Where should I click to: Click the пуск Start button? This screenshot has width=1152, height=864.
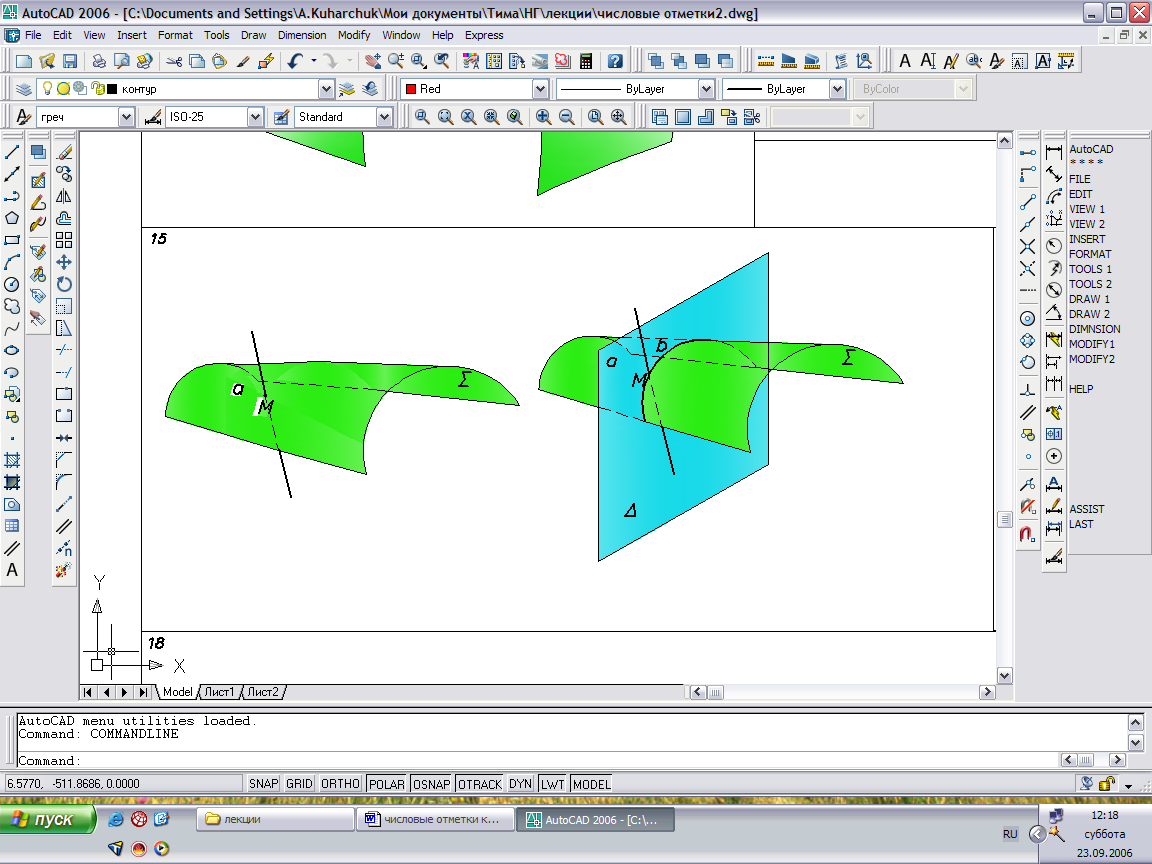pos(48,819)
